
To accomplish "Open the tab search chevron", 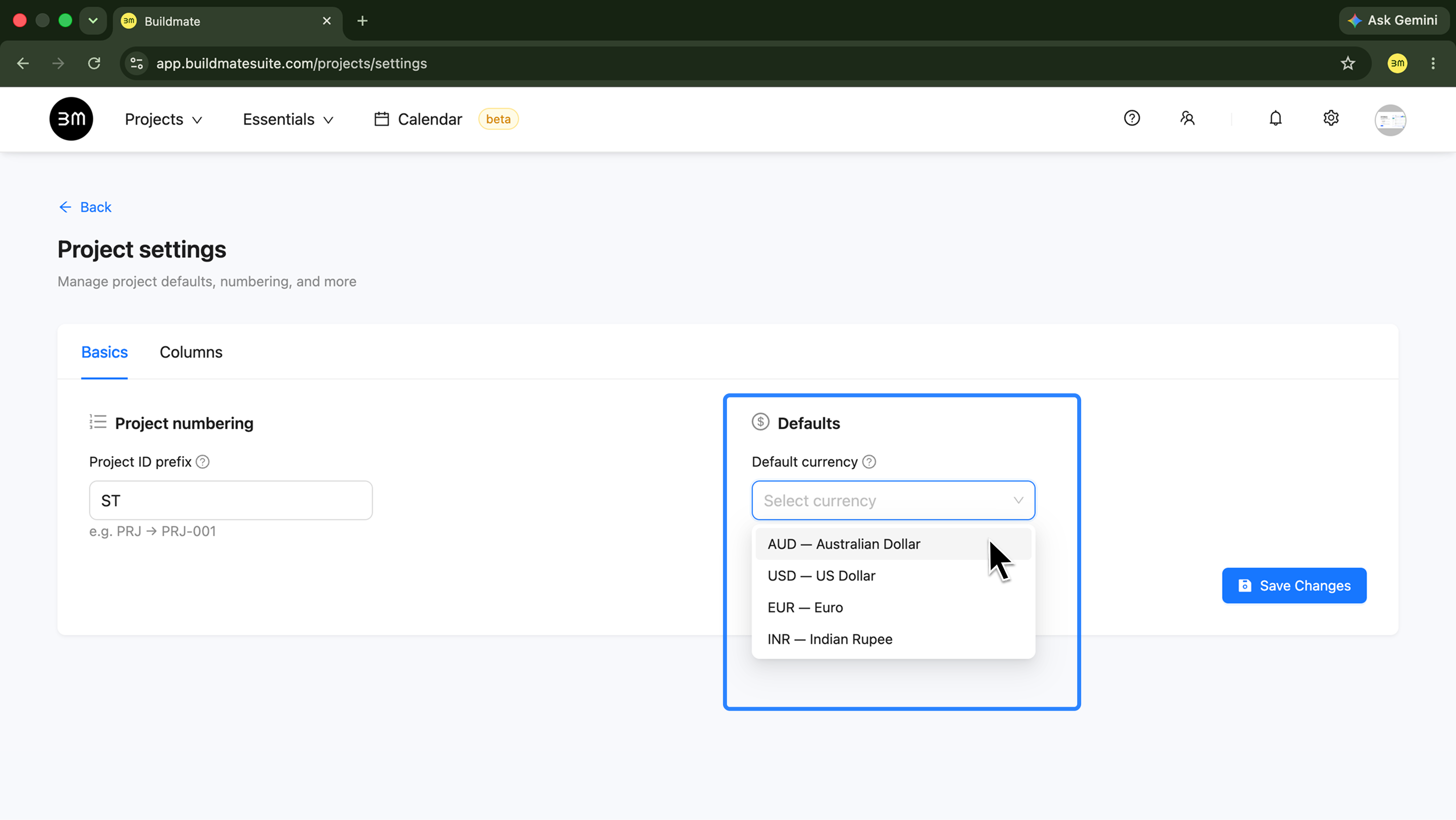I will (93, 21).
